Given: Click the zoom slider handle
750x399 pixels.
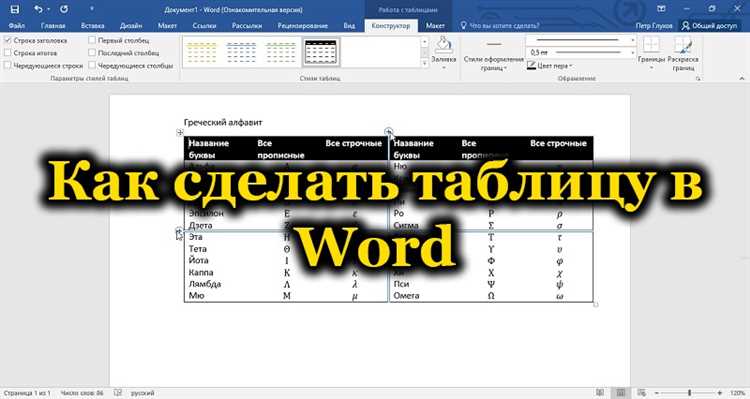Looking at the screenshot, I should click(689, 393).
